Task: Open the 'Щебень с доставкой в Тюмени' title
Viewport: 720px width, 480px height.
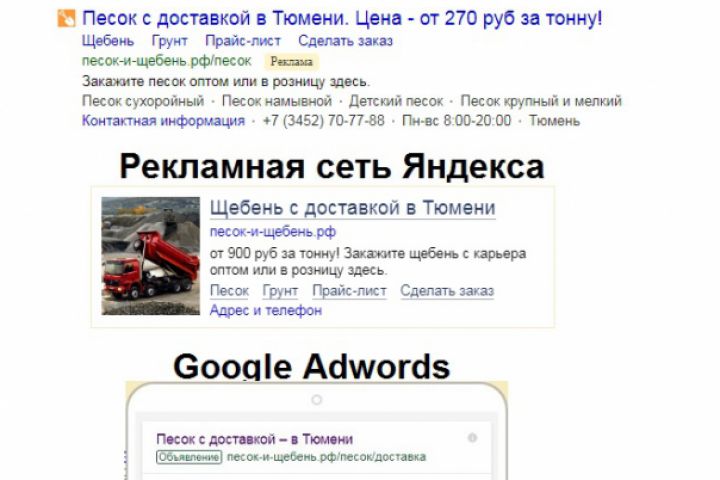Action: coord(353,208)
